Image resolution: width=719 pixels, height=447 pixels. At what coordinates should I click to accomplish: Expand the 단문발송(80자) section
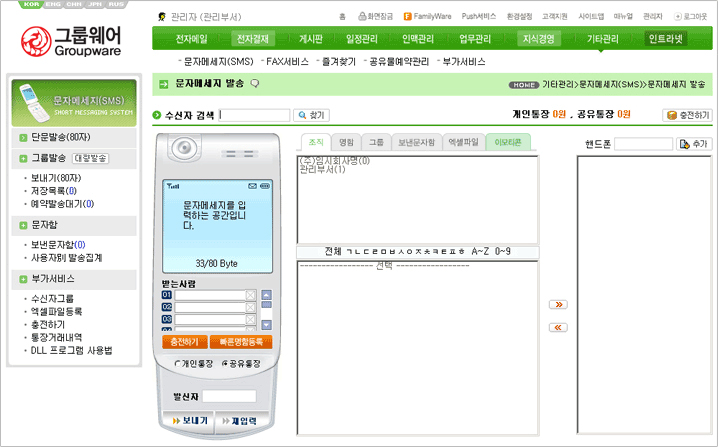pyautogui.click(x=23, y=137)
